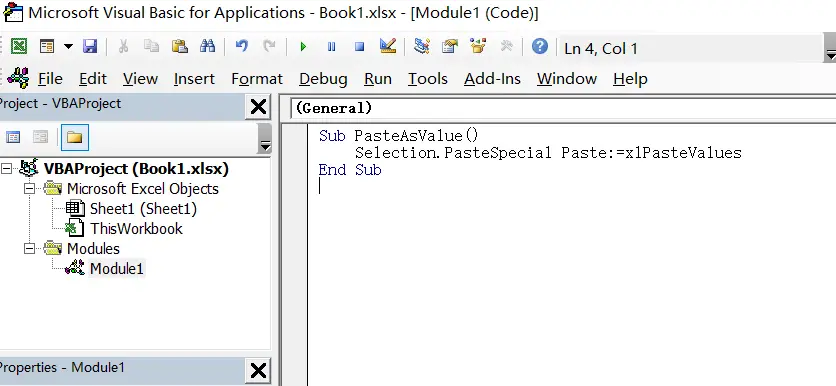Click the Break pause icon
The image size is (836, 386).
pyautogui.click(x=332, y=47)
